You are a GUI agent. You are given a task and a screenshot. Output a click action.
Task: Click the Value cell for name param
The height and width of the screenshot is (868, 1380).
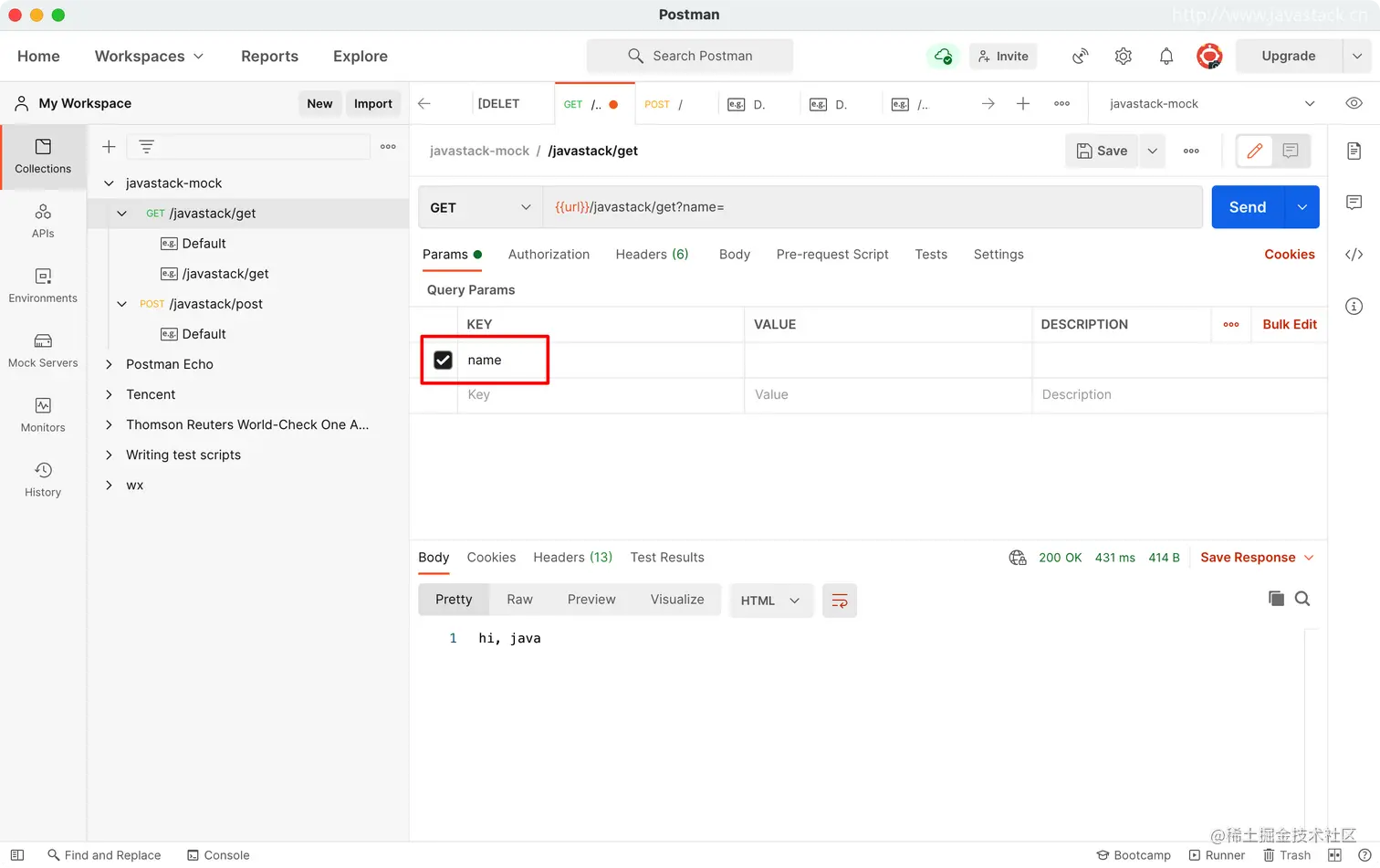pyautogui.click(x=888, y=360)
